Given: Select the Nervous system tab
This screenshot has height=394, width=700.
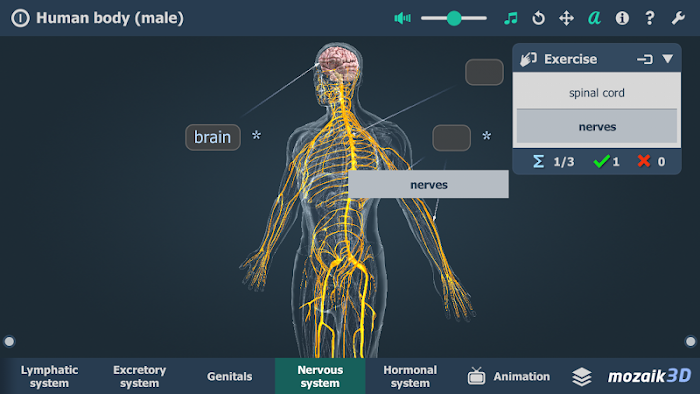Looking at the screenshot, I should [320, 376].
